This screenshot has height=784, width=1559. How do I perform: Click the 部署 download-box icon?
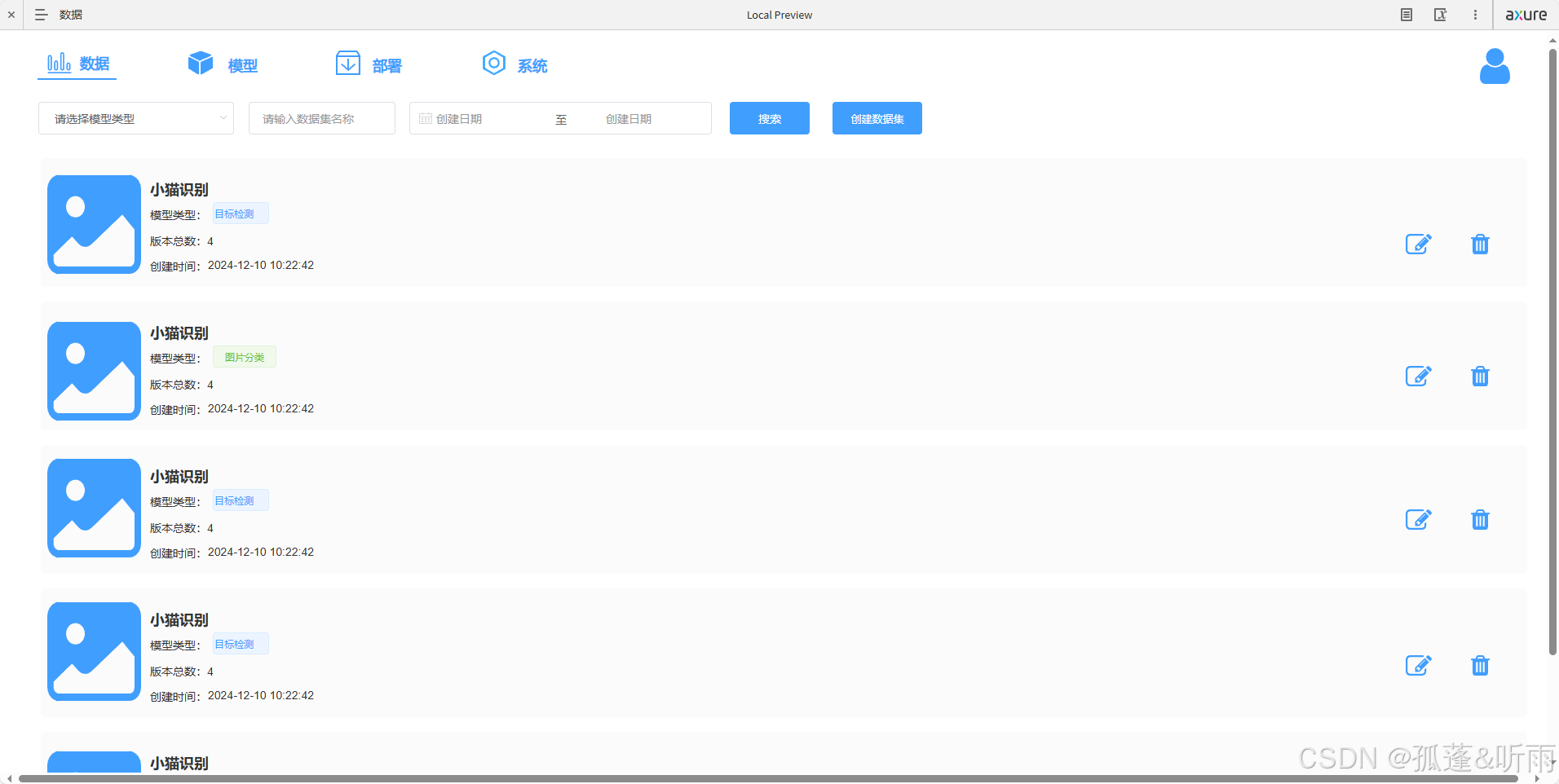click(348, 63)
